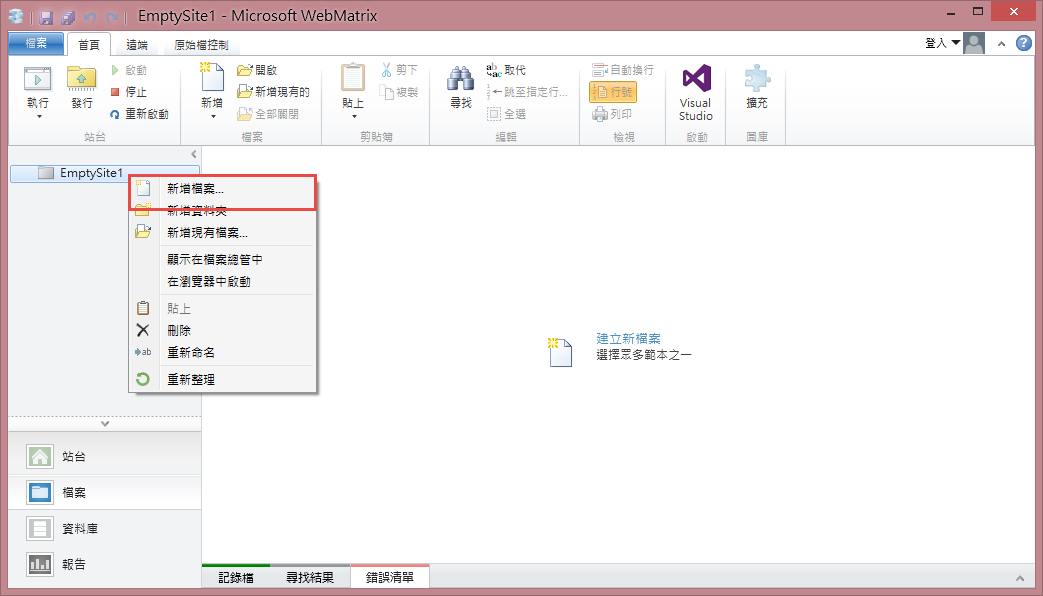Click the 新增 new file ribbon icon
Viewport: 1043px width, 596px height.
[x=212, y=77]
